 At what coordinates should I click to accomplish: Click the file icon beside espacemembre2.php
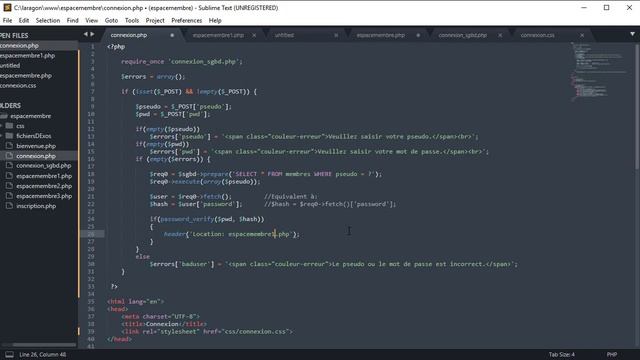pos(9,186)
